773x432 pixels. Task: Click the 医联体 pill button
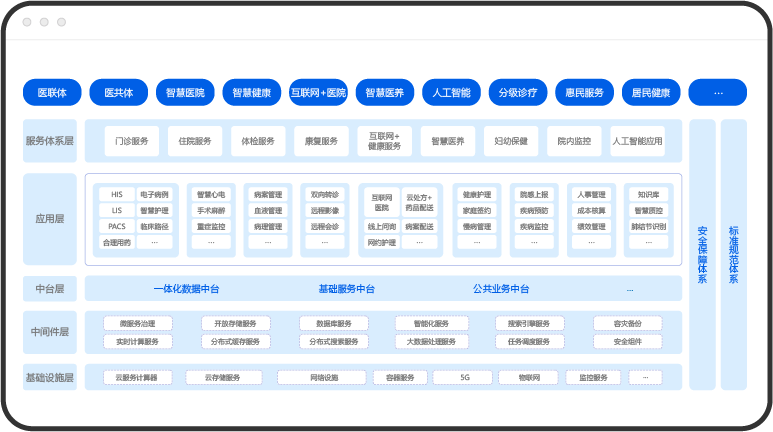tap(52, 93)
